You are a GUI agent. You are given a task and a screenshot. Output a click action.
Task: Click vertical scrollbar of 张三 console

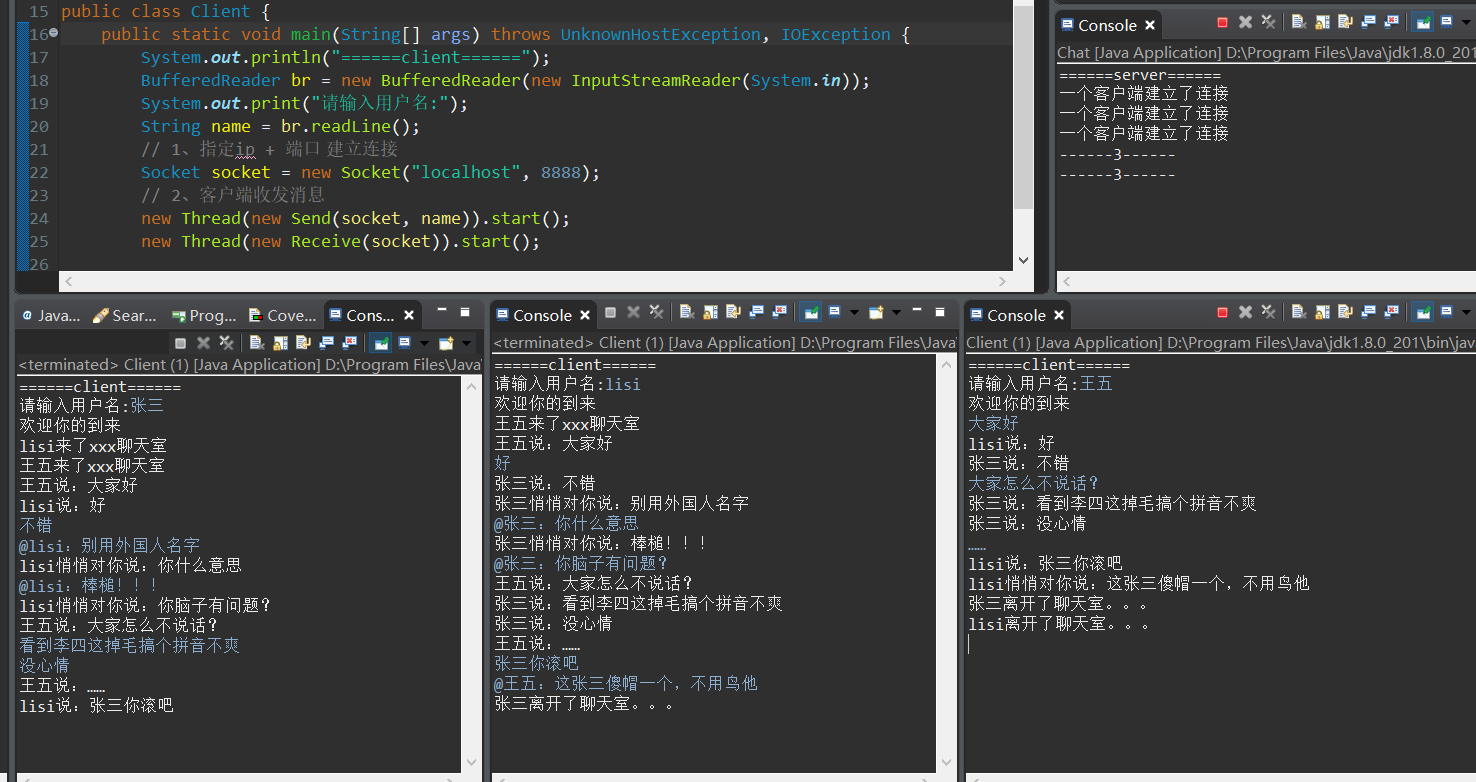pyautogui.click(x=470, y=575)
